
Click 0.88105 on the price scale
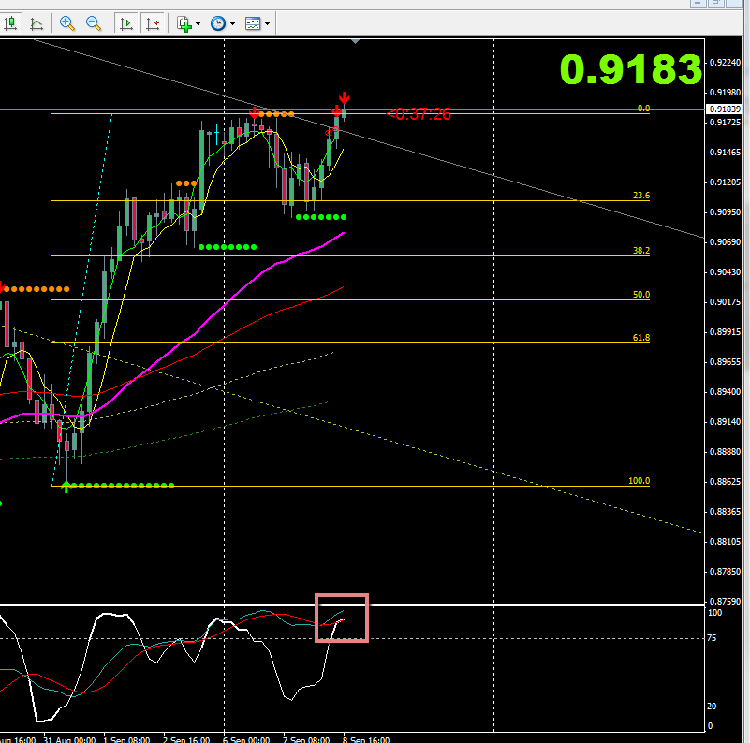click(x=725, y=542)
